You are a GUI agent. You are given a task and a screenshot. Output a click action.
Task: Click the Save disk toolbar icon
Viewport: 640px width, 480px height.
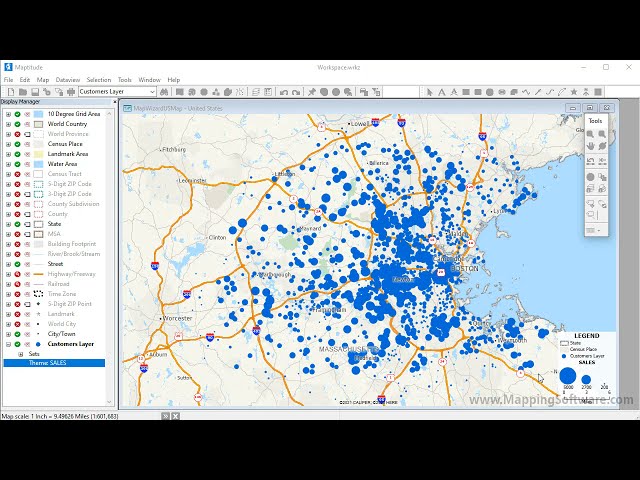coord(35,92)
